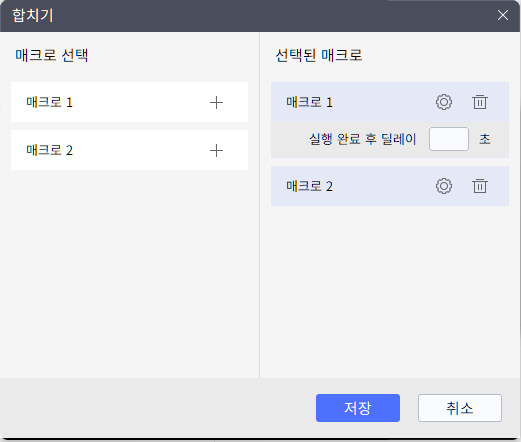This screenshot has height=442, width=521.
Task: Delete selected 매크로 1 with trash icon
Action: coord(480,102)
